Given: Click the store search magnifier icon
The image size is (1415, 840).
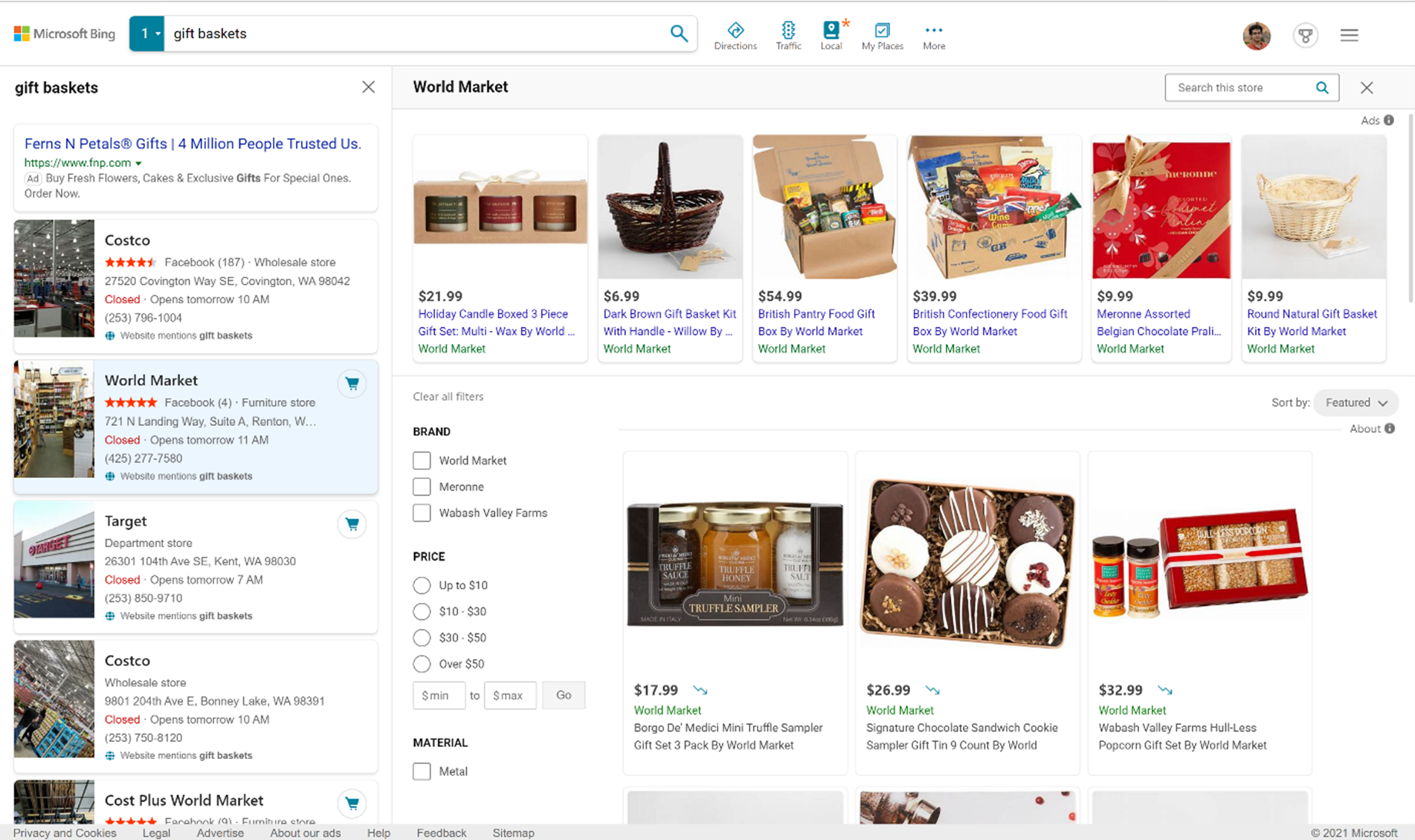Looking at the screenshot, I should click(1322, 88).
